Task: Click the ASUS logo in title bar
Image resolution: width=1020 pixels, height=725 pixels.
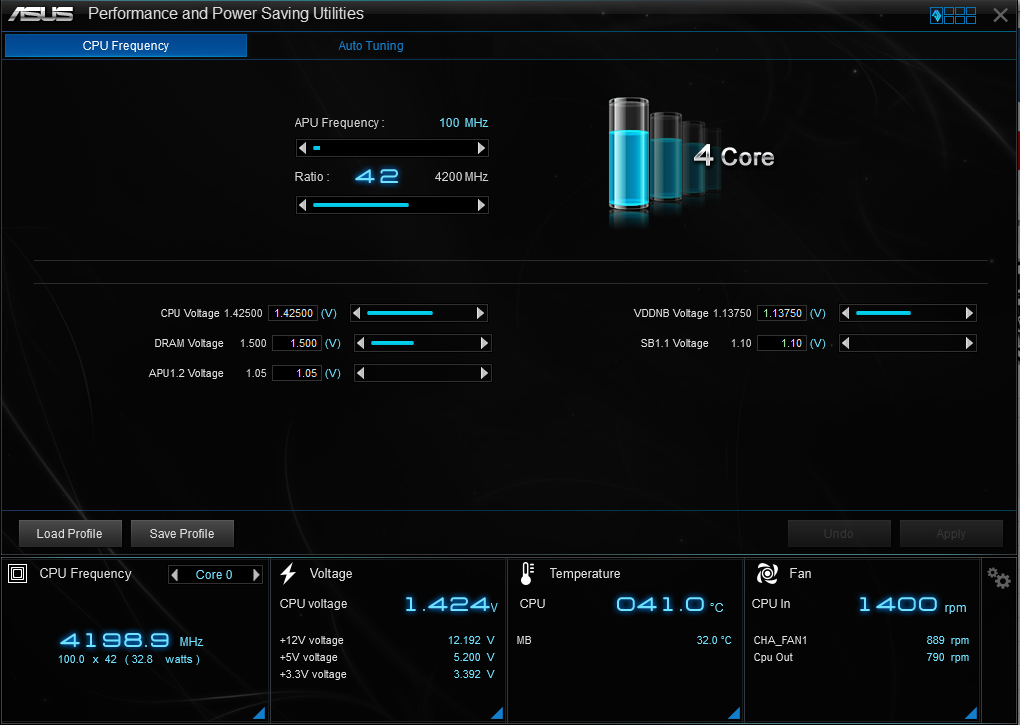Action: click(40, 14)
